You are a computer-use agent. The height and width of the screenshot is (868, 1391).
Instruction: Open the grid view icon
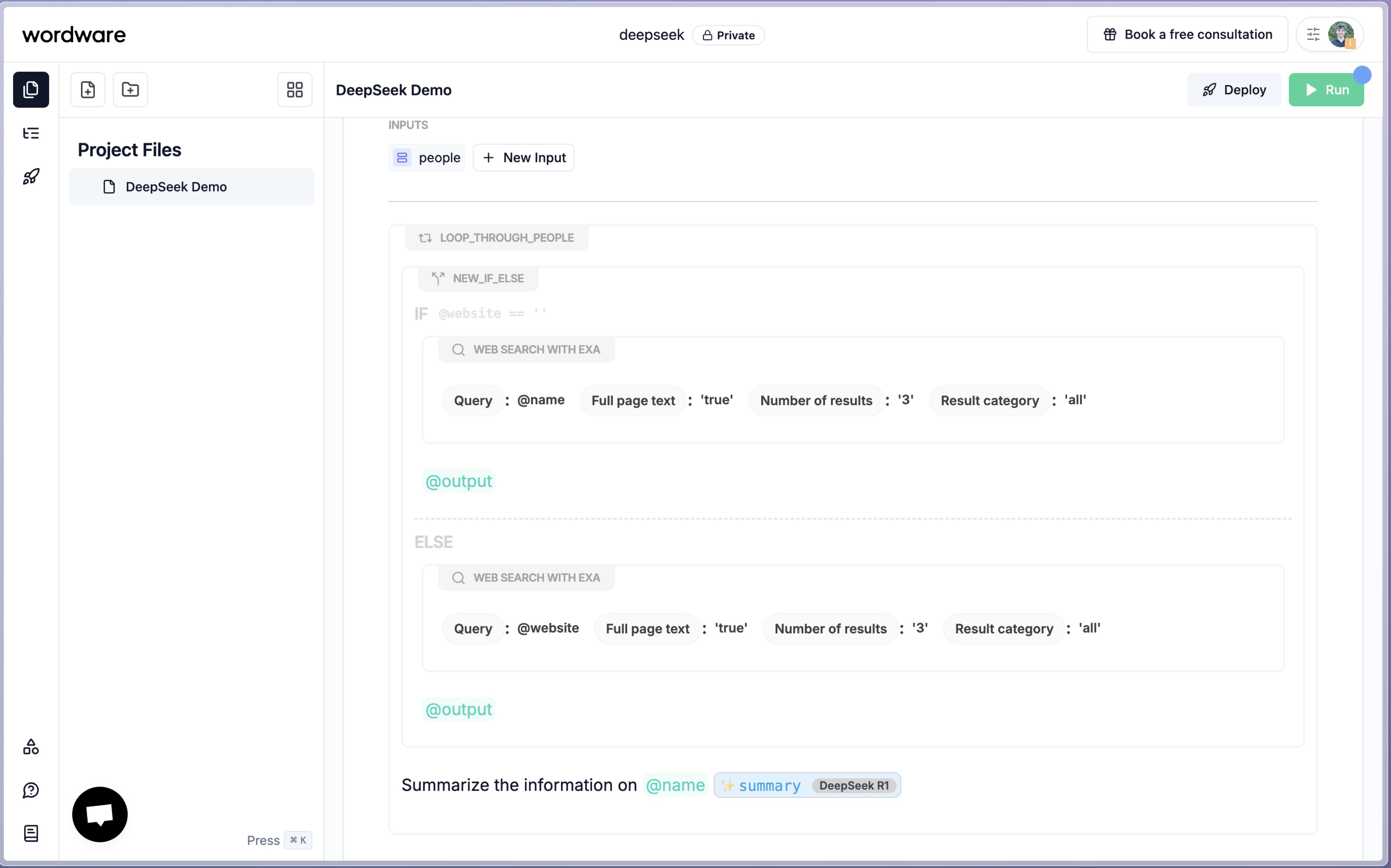[295, 90]
